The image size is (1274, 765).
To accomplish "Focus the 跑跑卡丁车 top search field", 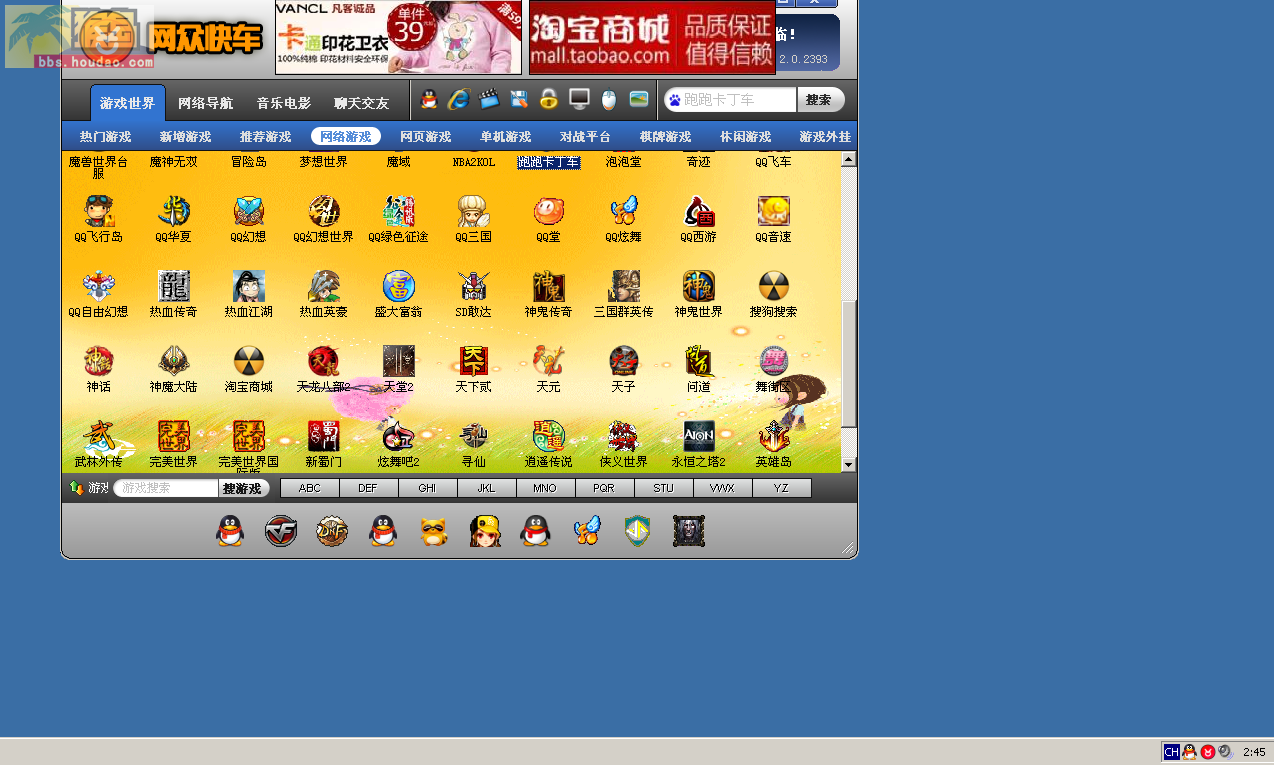I will pos(730,100).
